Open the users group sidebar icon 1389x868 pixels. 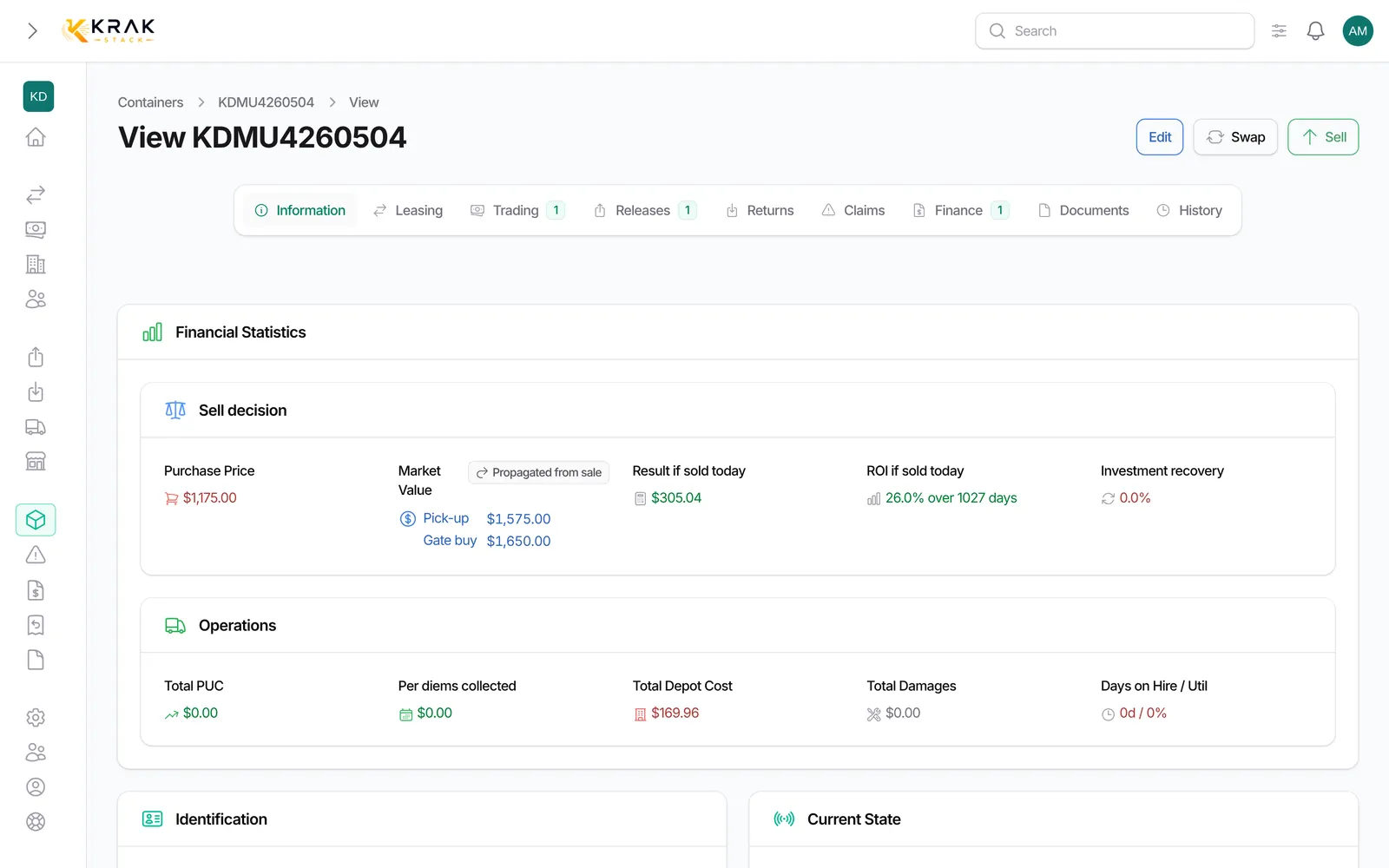point(36,753)
